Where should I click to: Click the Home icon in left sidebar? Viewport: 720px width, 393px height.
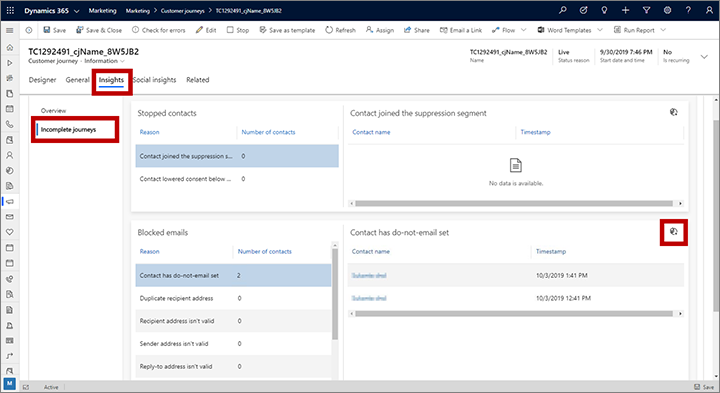pos(10,47)
